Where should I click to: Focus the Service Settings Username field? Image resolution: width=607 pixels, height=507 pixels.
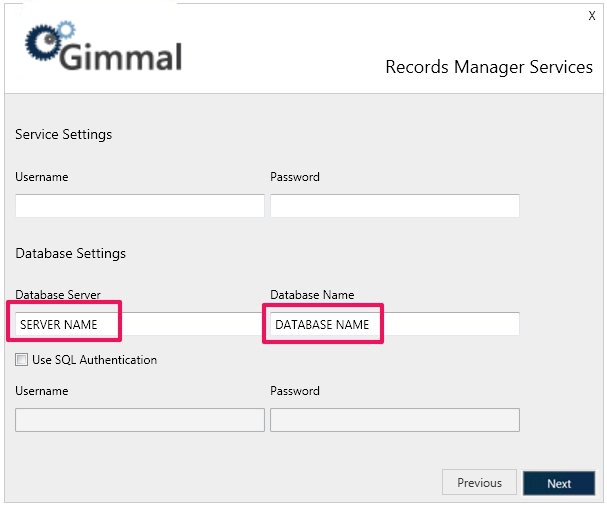click(139, 206)
